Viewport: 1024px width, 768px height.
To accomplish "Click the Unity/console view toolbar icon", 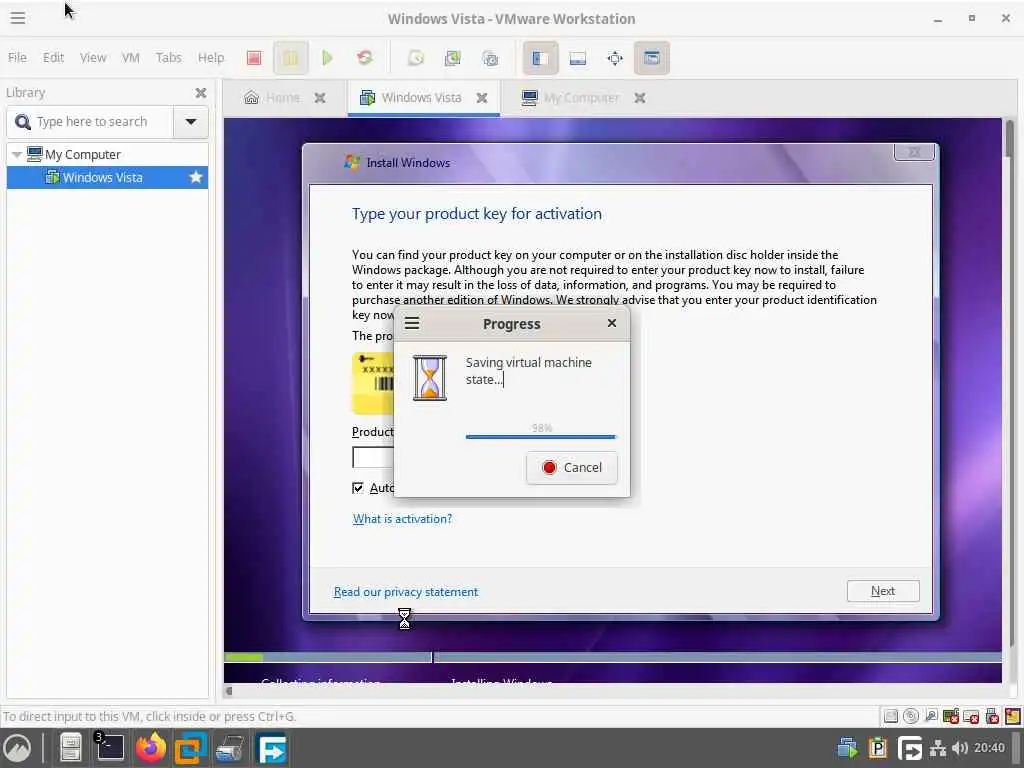I will click(x=652, y=58).
